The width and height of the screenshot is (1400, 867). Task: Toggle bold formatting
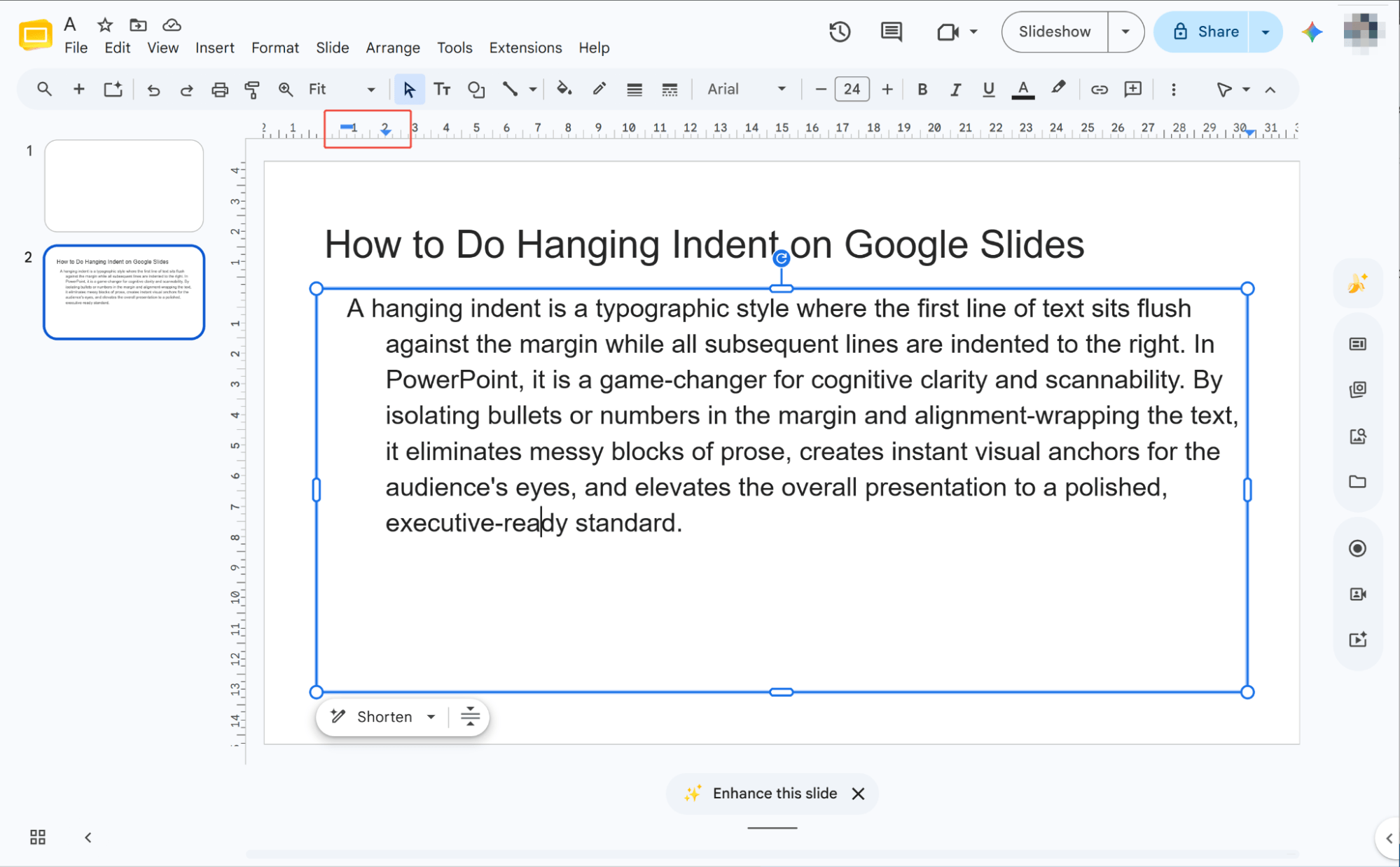click(x=922, y=90)
